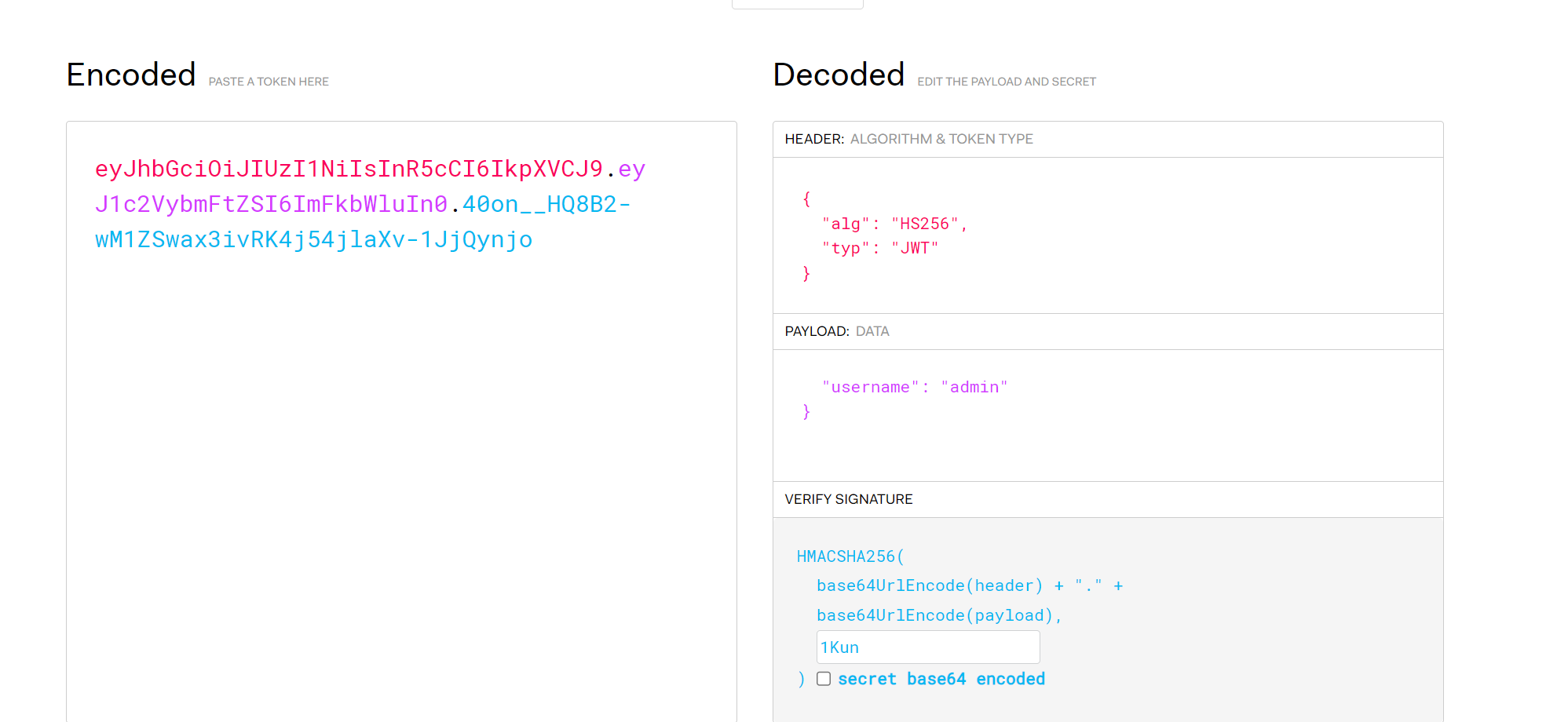Click the PASTE A TOKEN HERE hint
The width and height of the screenshot is (1568, 722).
(x=269, y=82)
